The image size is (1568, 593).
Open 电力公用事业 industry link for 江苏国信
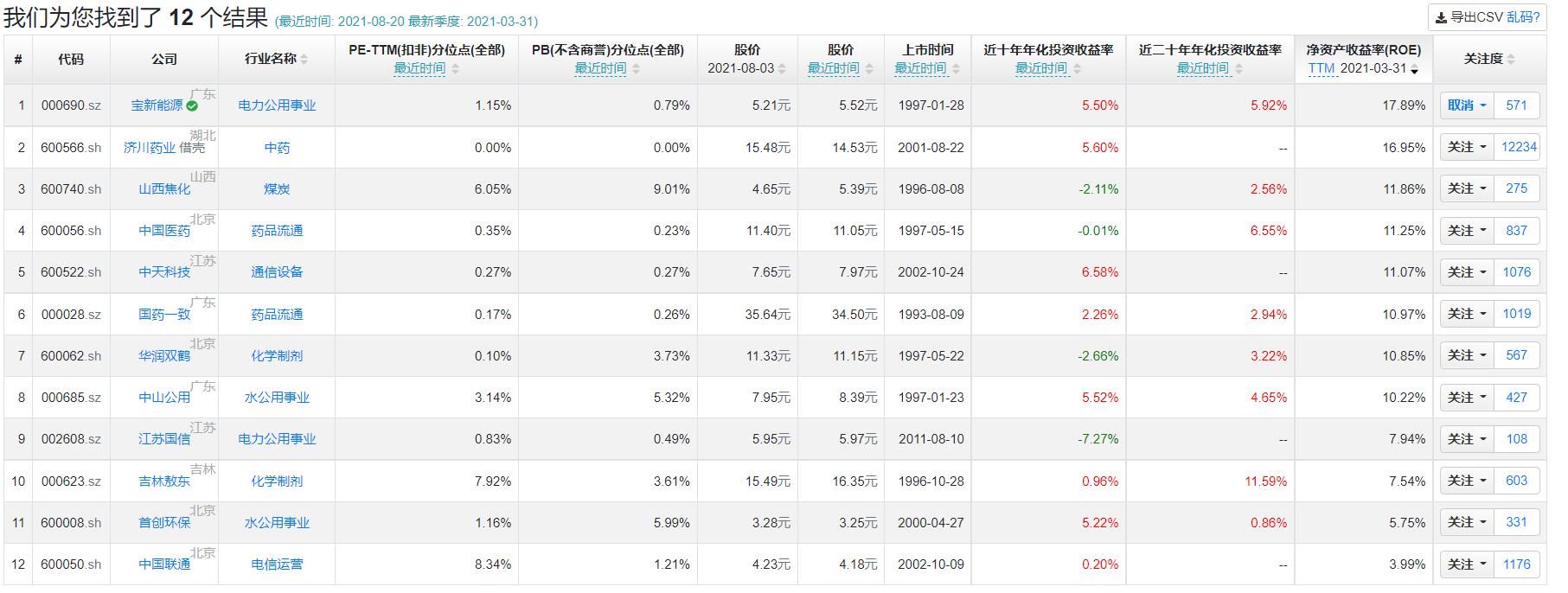(x=277, y=439)
